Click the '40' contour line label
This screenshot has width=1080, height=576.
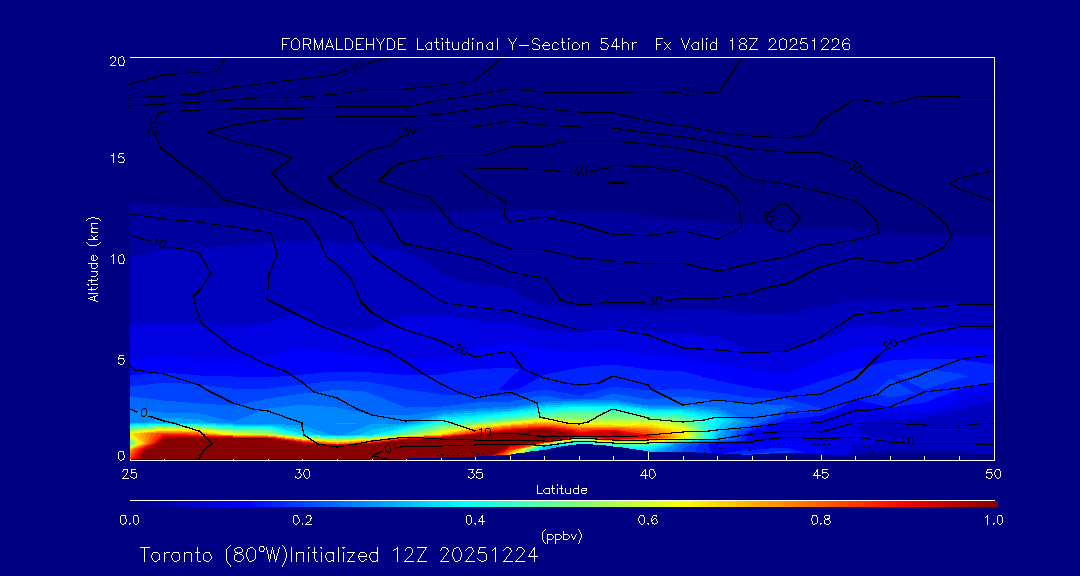580,171
